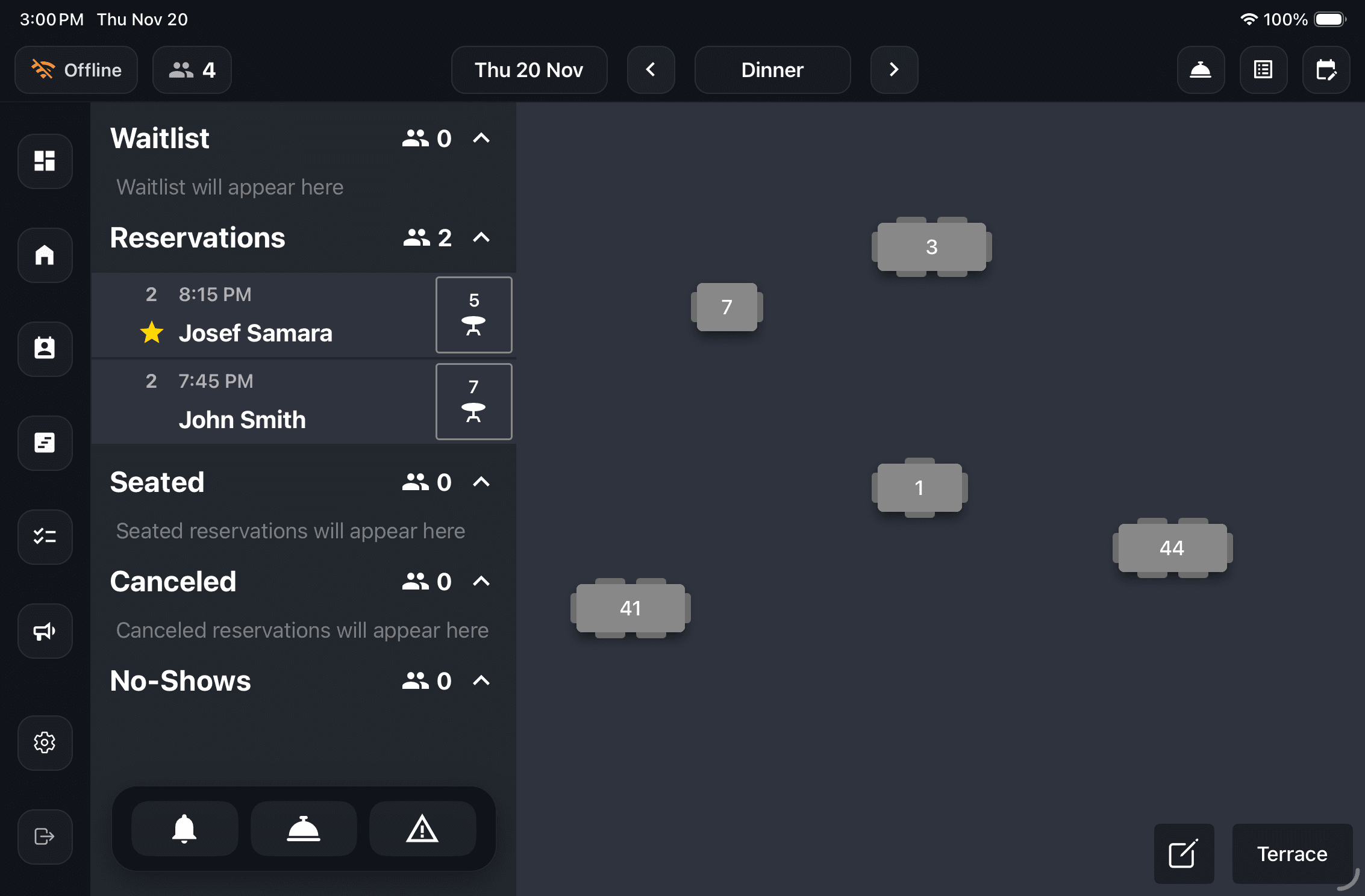The image size is (1365, 896).
Task: Collapse the Seated section chevron
Action: (x=481, y=482)
